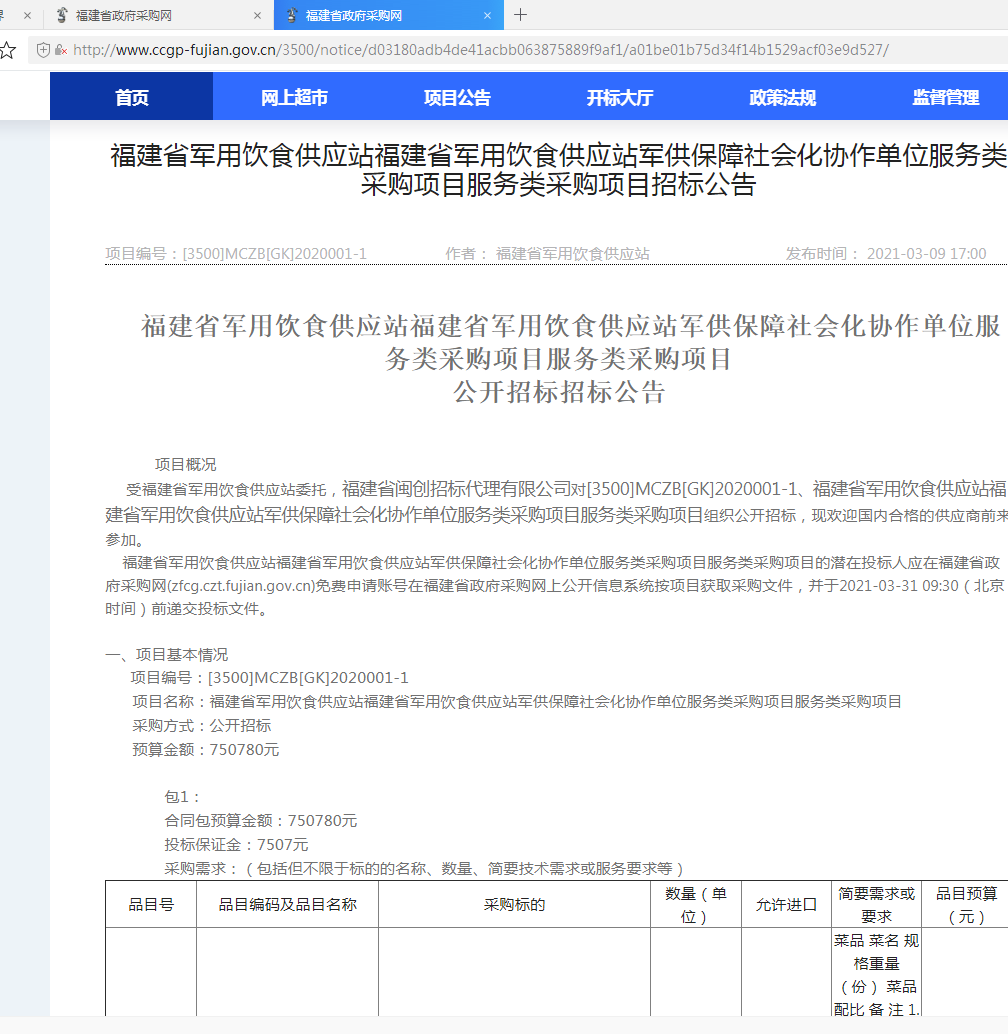Open the 网上超市 navigation item
Screen dimensions: 1008x1034
(294, 98)
